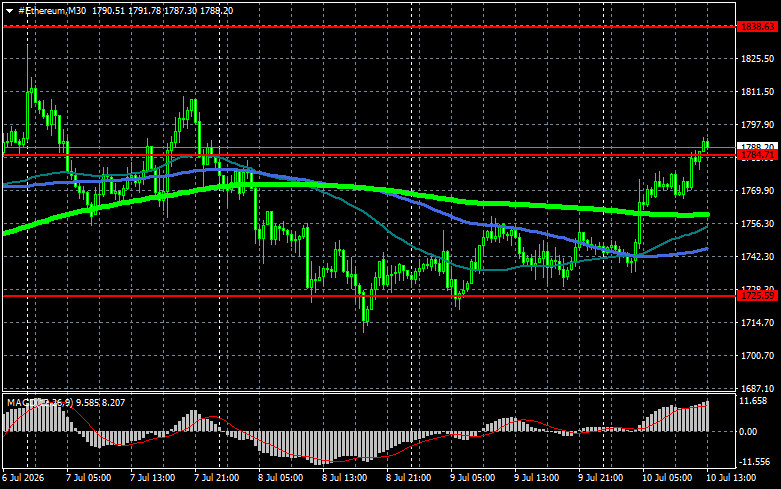The height and width of the screenshot is (489, 781).
Task: Click the 1825.50 price axis value
Action: (x=758, y=59)
